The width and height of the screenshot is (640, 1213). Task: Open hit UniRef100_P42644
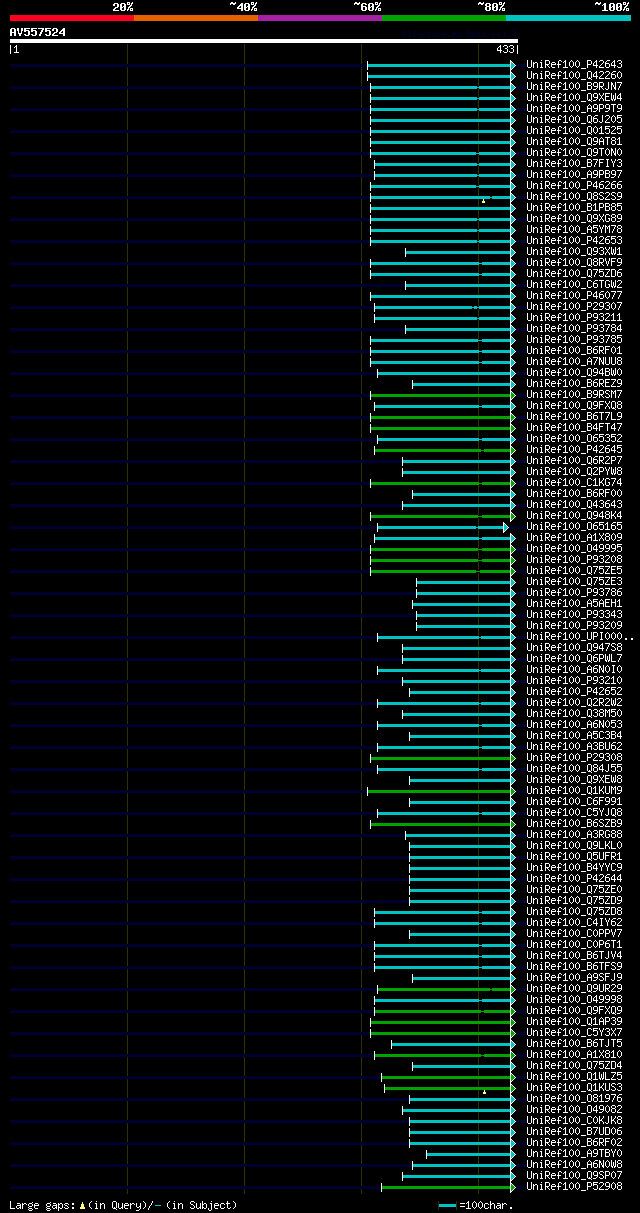(574, 878)
